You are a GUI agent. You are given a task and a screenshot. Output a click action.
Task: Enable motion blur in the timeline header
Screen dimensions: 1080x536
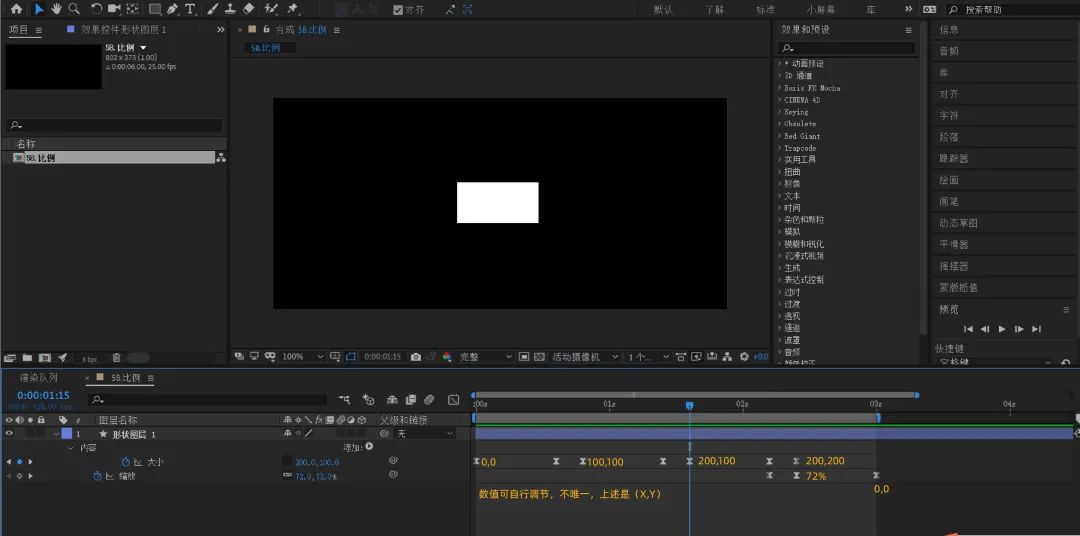[x=429, y=399]
